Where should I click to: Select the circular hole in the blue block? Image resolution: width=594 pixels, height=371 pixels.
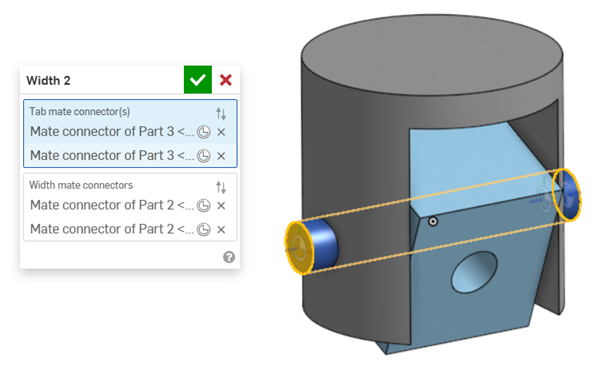[474, 271]
